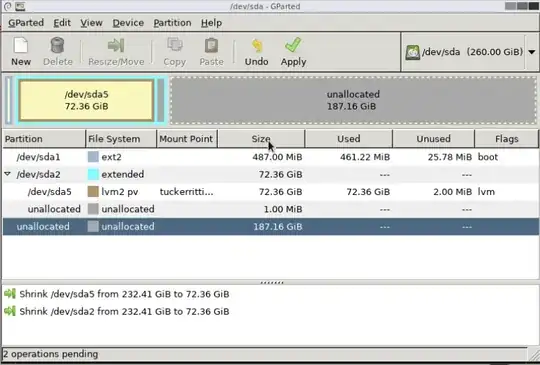Click the New partition toolbar icon

(x=21, y=45)
